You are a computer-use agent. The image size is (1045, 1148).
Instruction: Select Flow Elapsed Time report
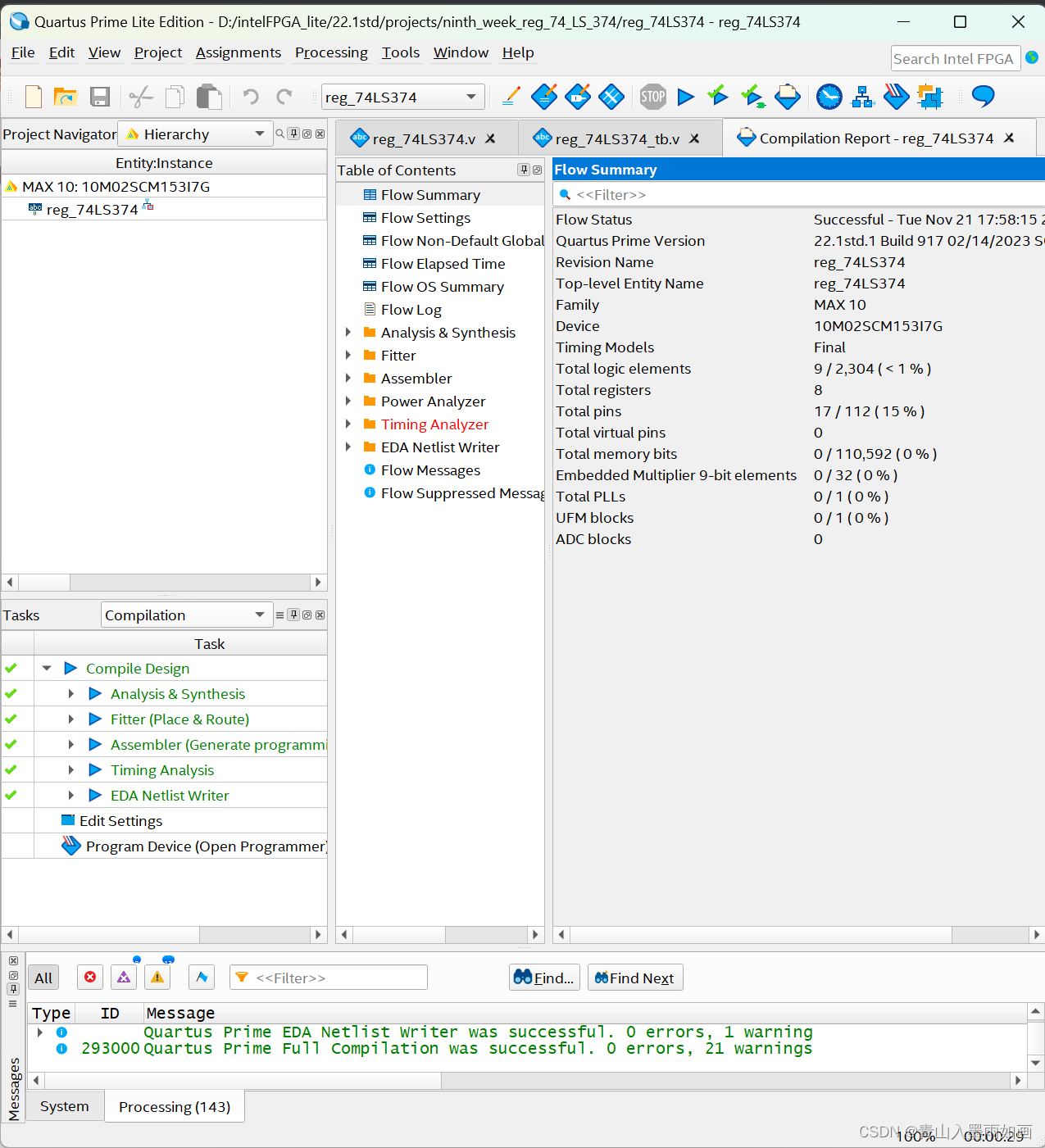[443, 263]
